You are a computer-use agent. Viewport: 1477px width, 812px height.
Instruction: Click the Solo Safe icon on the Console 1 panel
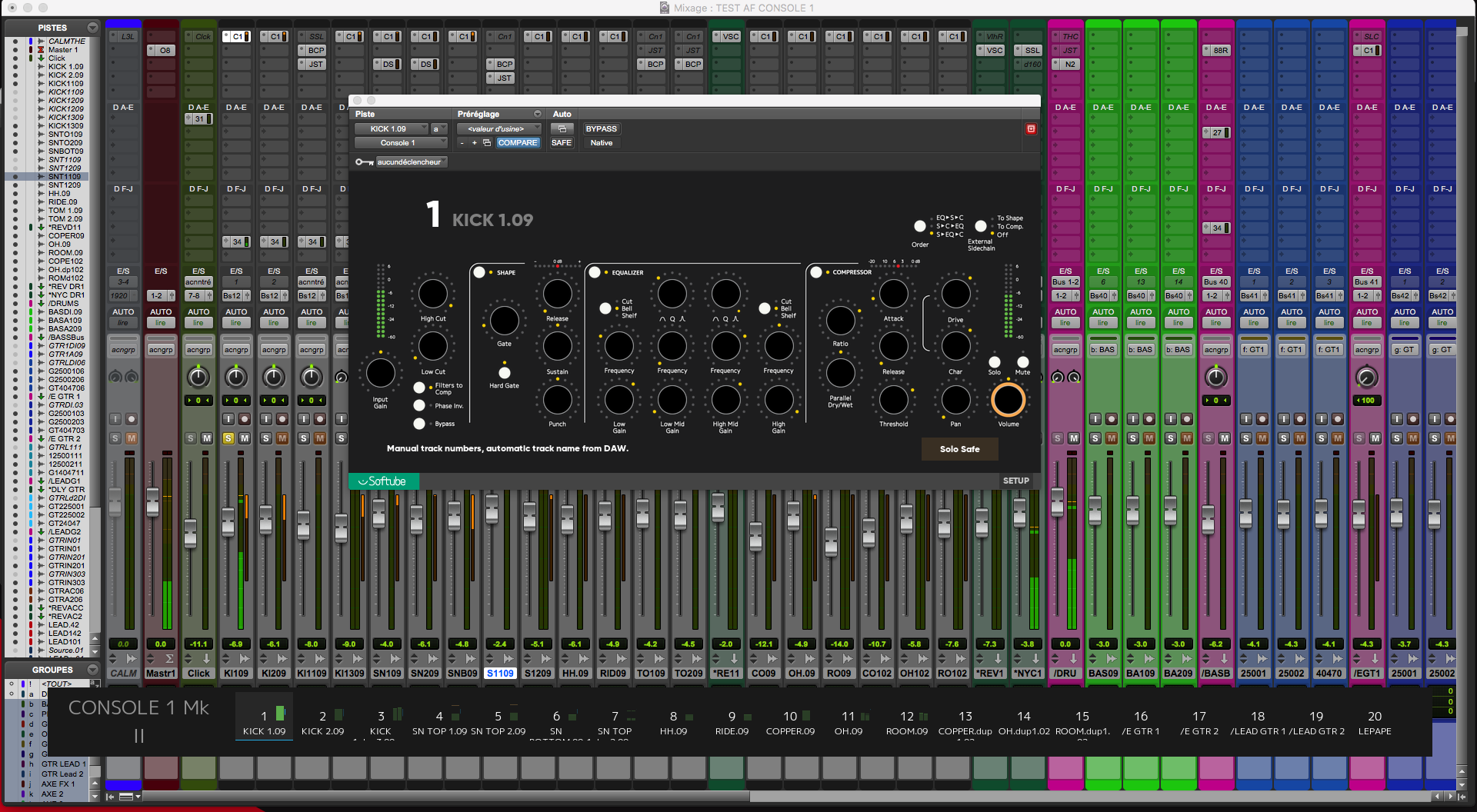959,449
